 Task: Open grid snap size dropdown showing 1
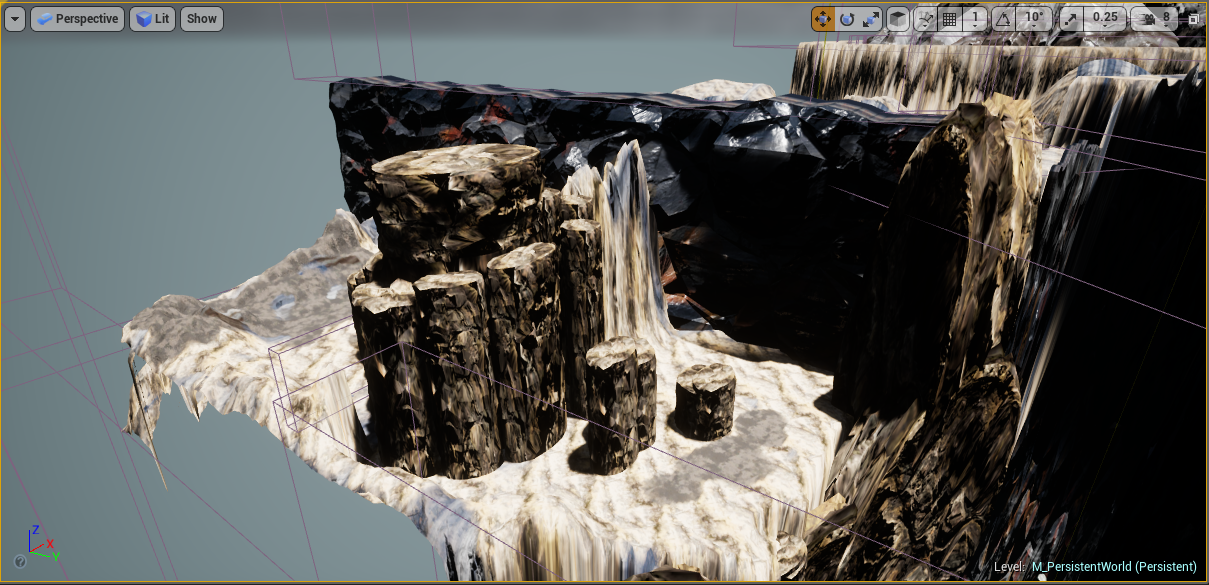point(975,18)
